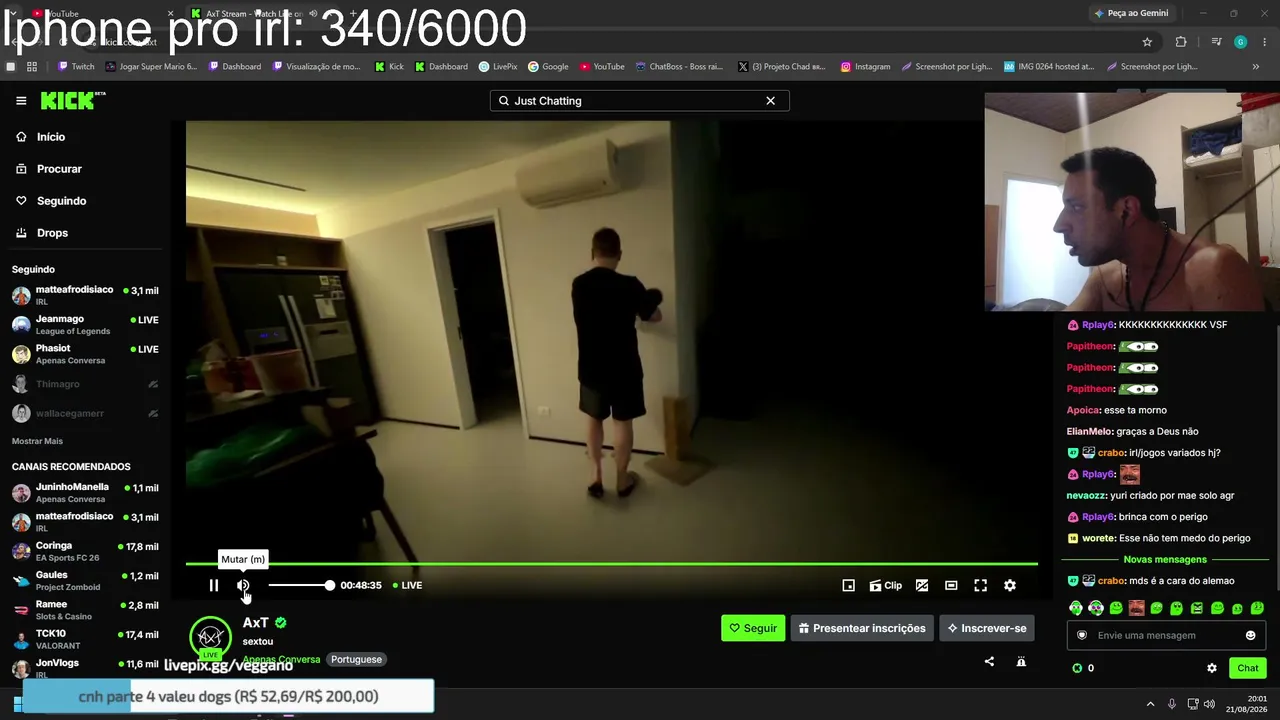Send message with the green Chat button

pos(1248,668)
